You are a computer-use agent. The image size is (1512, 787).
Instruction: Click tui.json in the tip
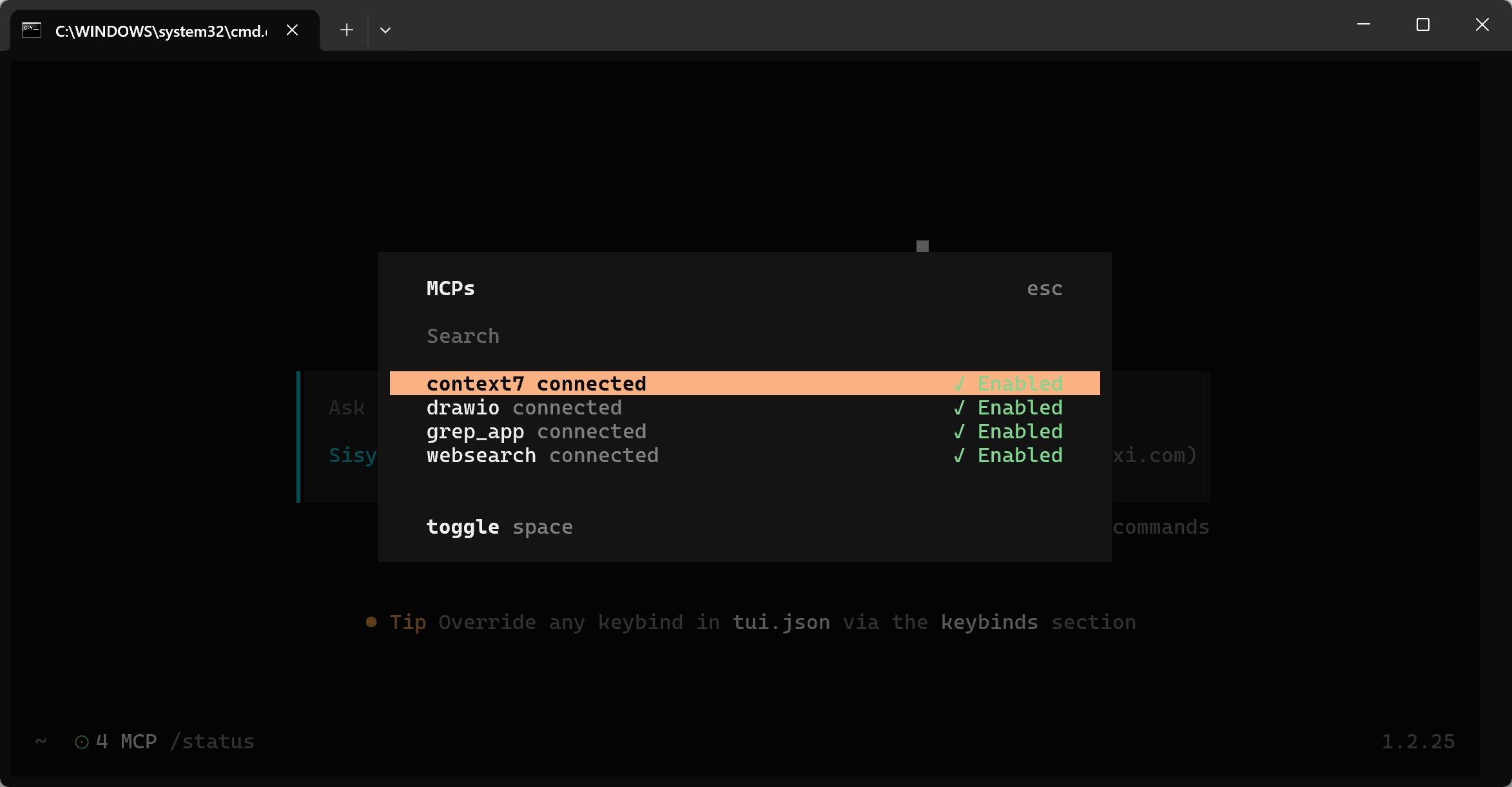(781, 622)
